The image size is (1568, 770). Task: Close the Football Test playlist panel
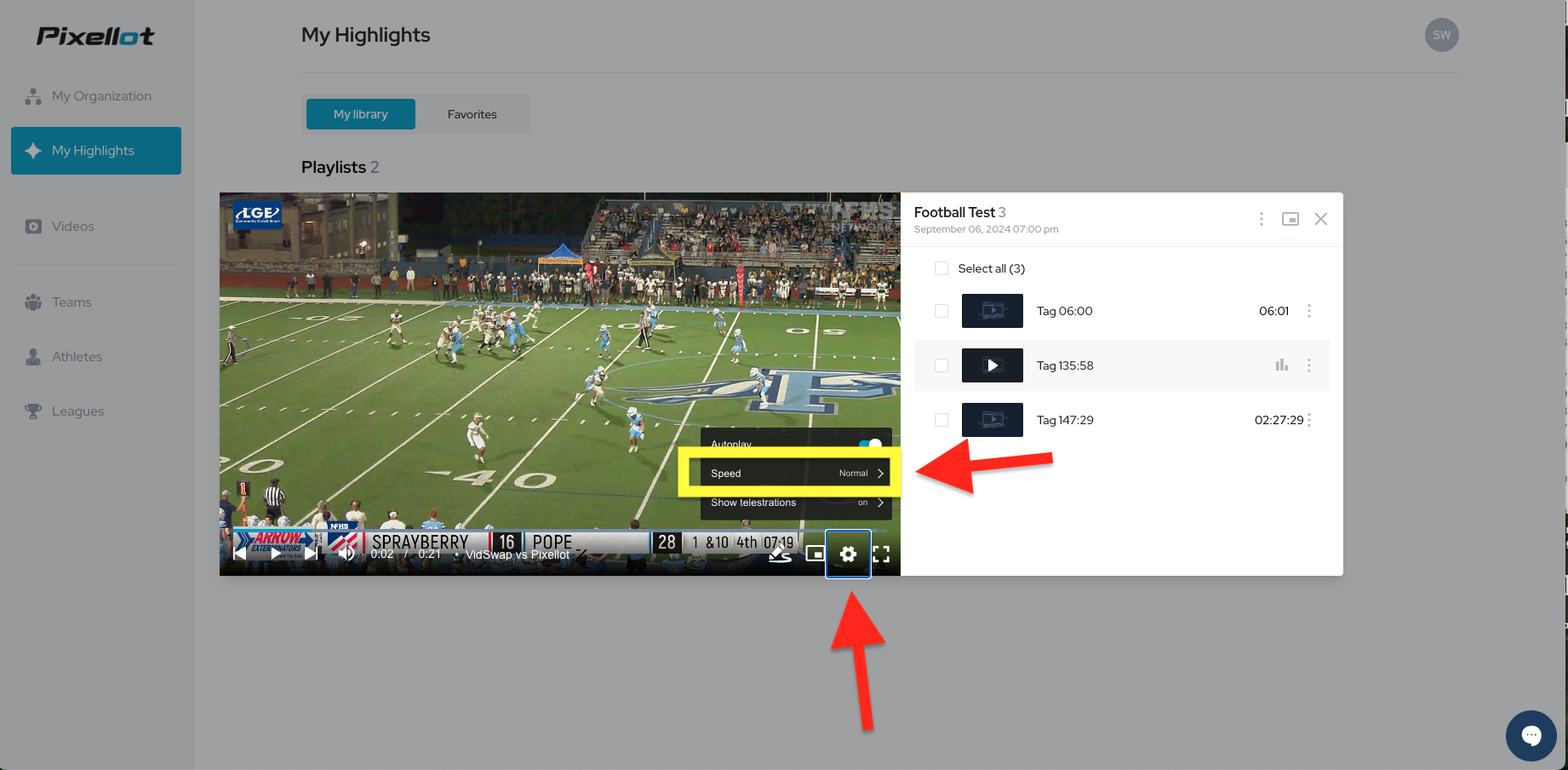point(1321,219)
